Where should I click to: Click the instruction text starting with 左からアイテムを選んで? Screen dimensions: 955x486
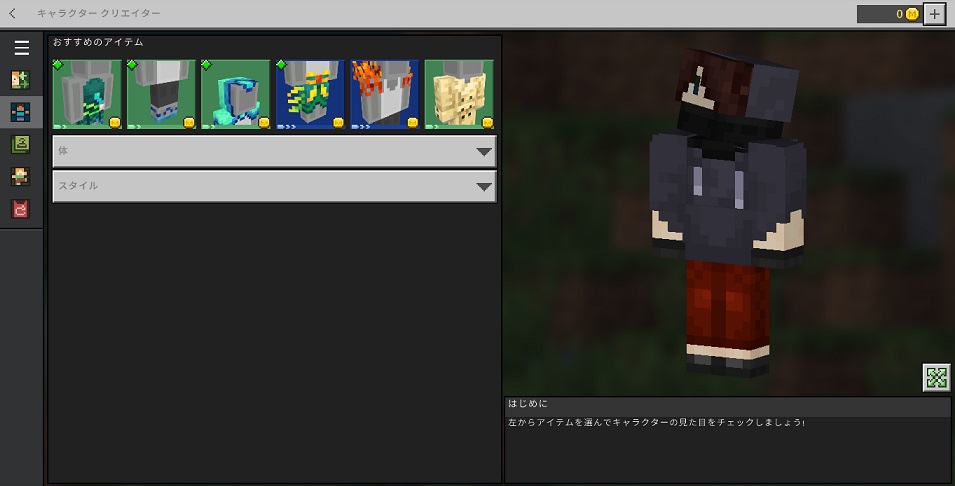(657, 422)
